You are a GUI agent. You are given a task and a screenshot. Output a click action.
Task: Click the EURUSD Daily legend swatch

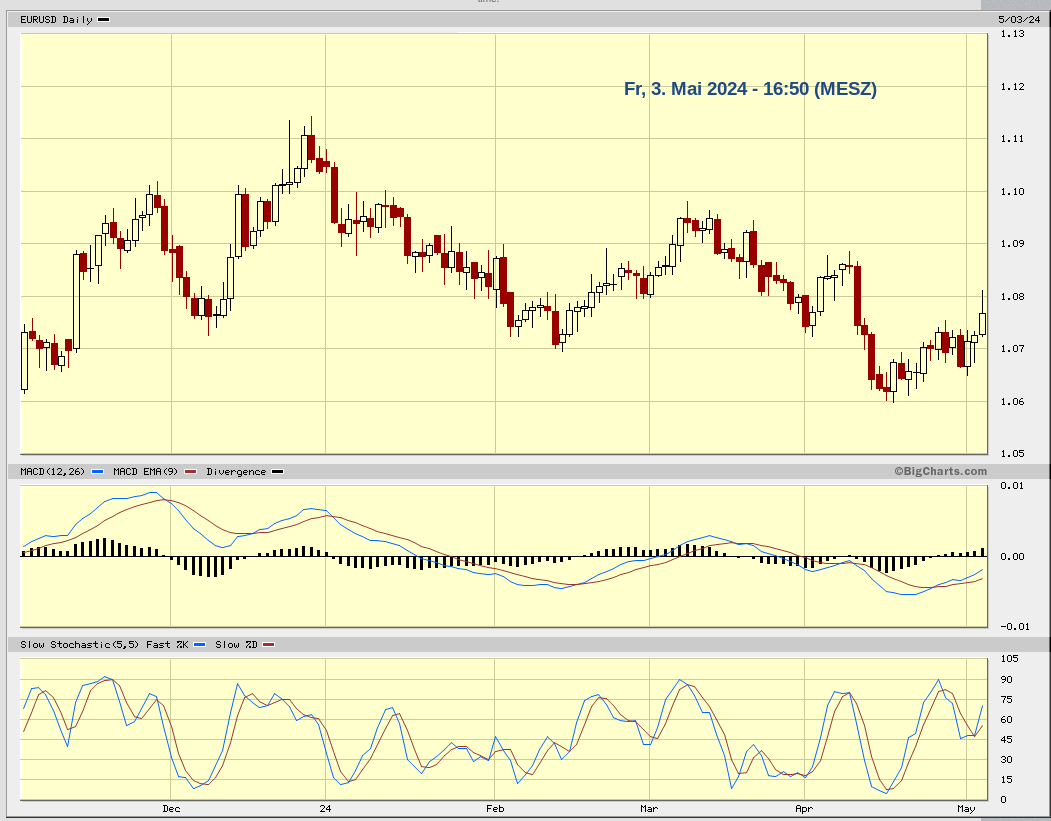point(103,18)
